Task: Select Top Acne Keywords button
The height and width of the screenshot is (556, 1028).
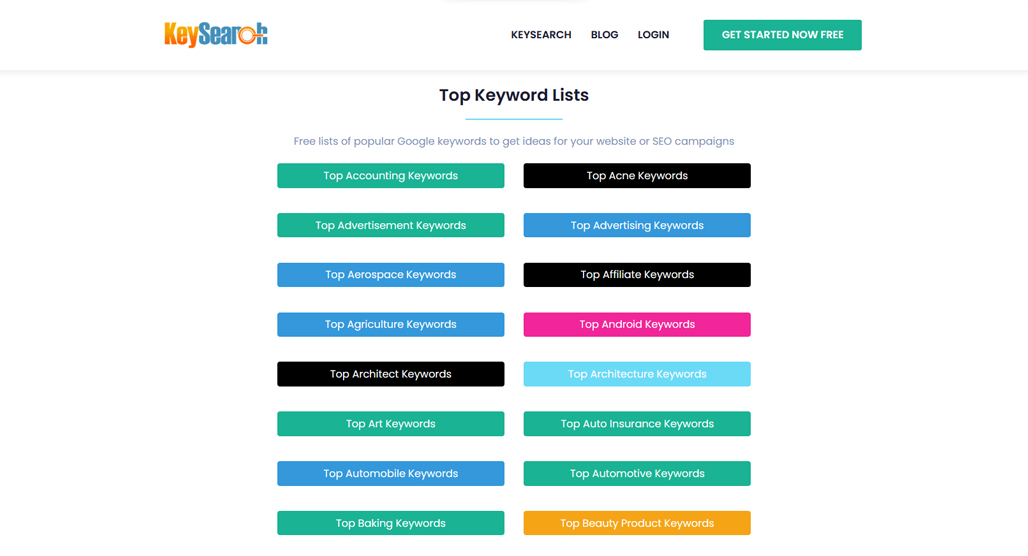Action: [637, 176]
